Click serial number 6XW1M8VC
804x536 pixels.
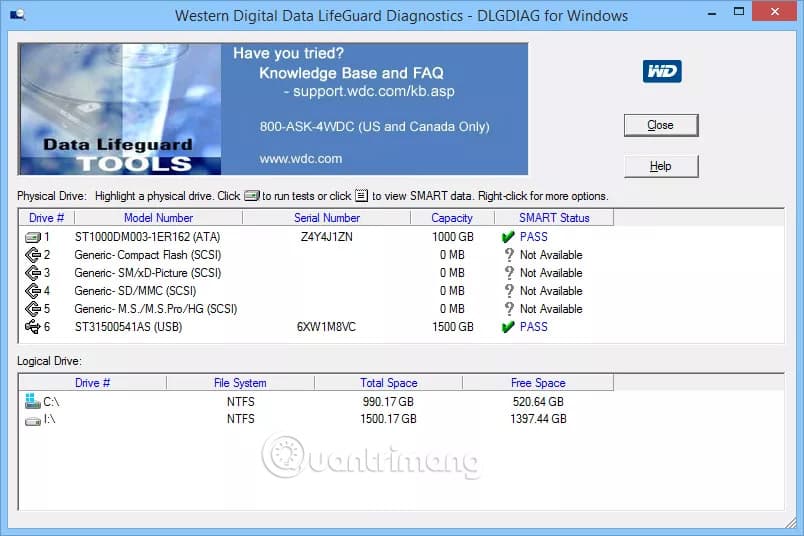click(326, 327)
